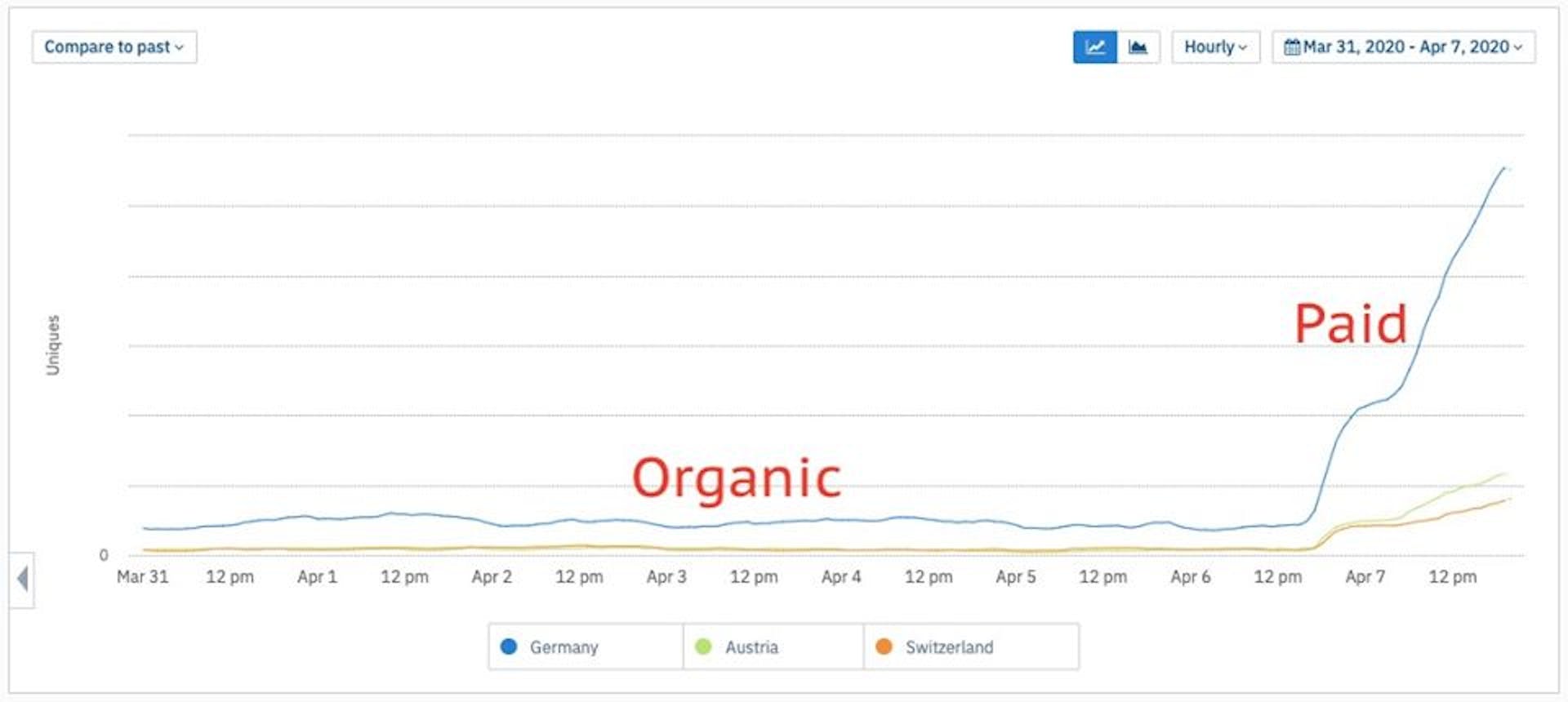This screenshot has height=702, width=1568.
Task: Click the red Paid annotation text
Action: pyautogui.click(x=1351, y=324)
